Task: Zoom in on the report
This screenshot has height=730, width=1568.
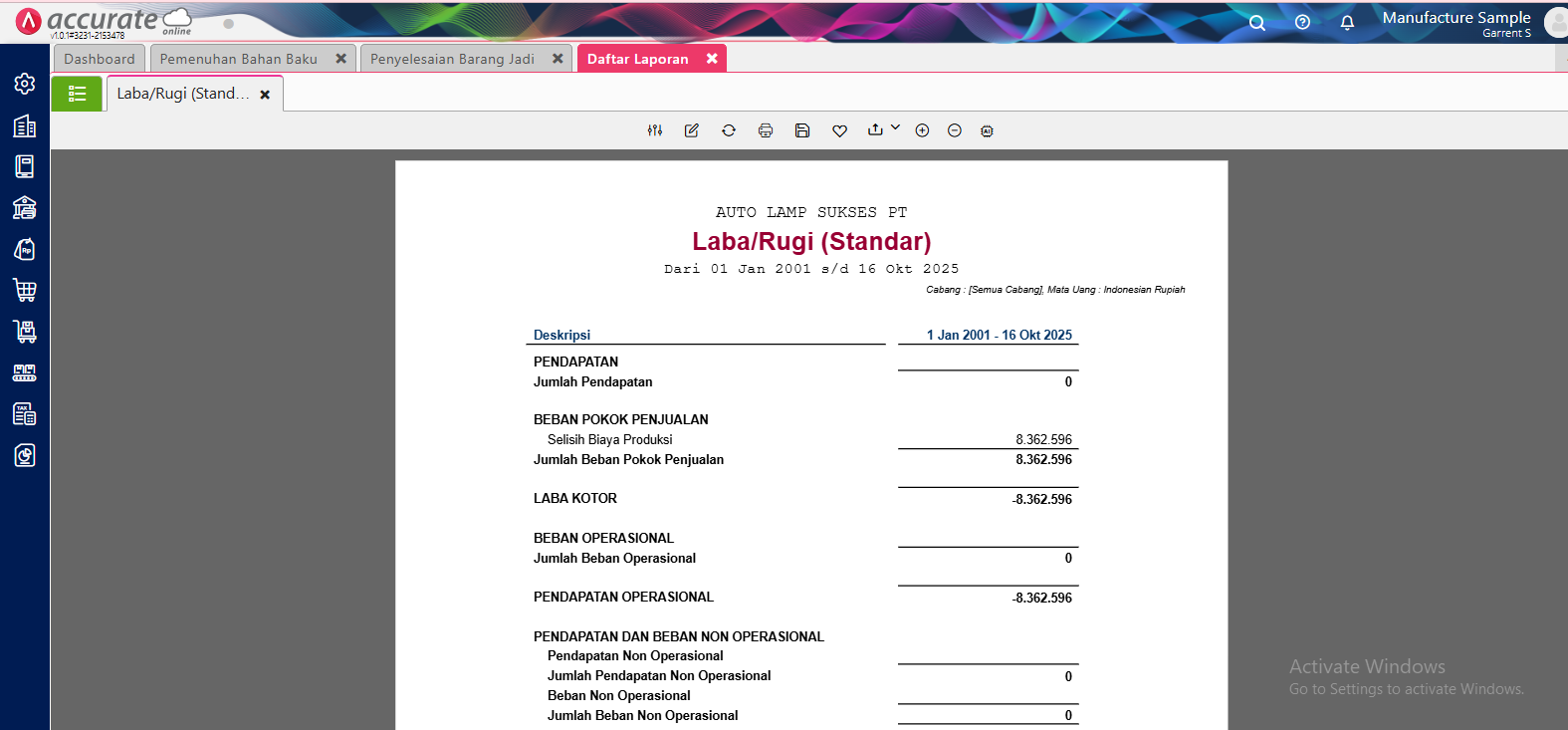Action: click(922, 130)
